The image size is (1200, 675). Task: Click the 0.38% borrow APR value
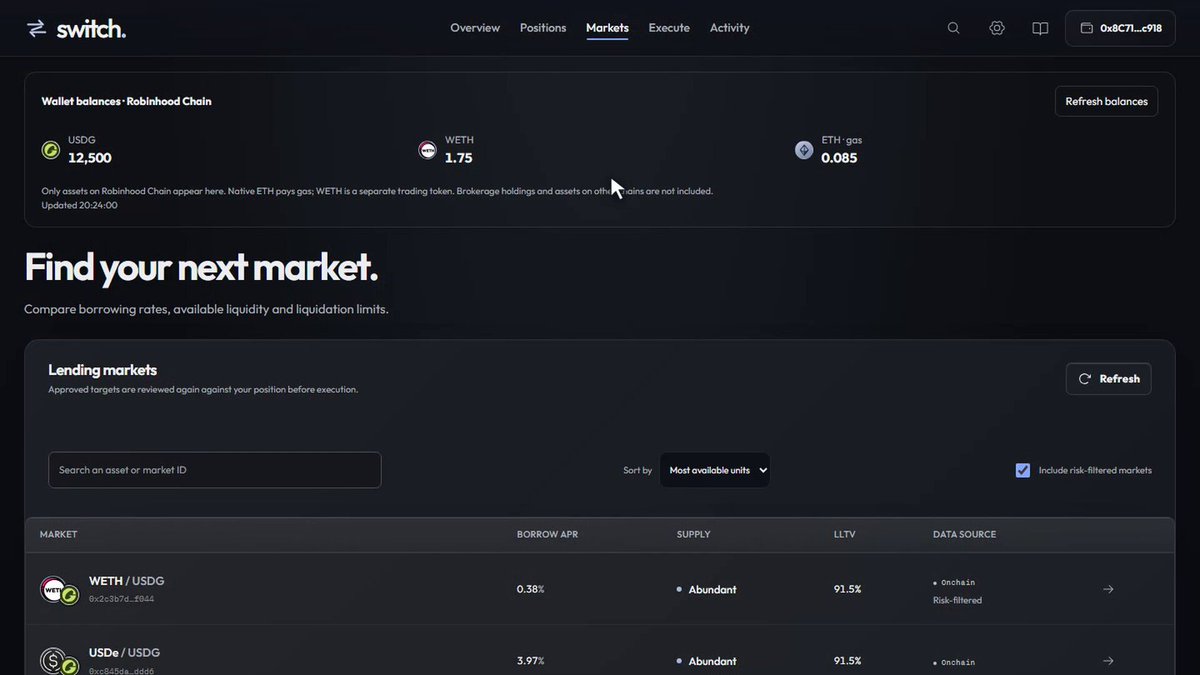point(530,589)
